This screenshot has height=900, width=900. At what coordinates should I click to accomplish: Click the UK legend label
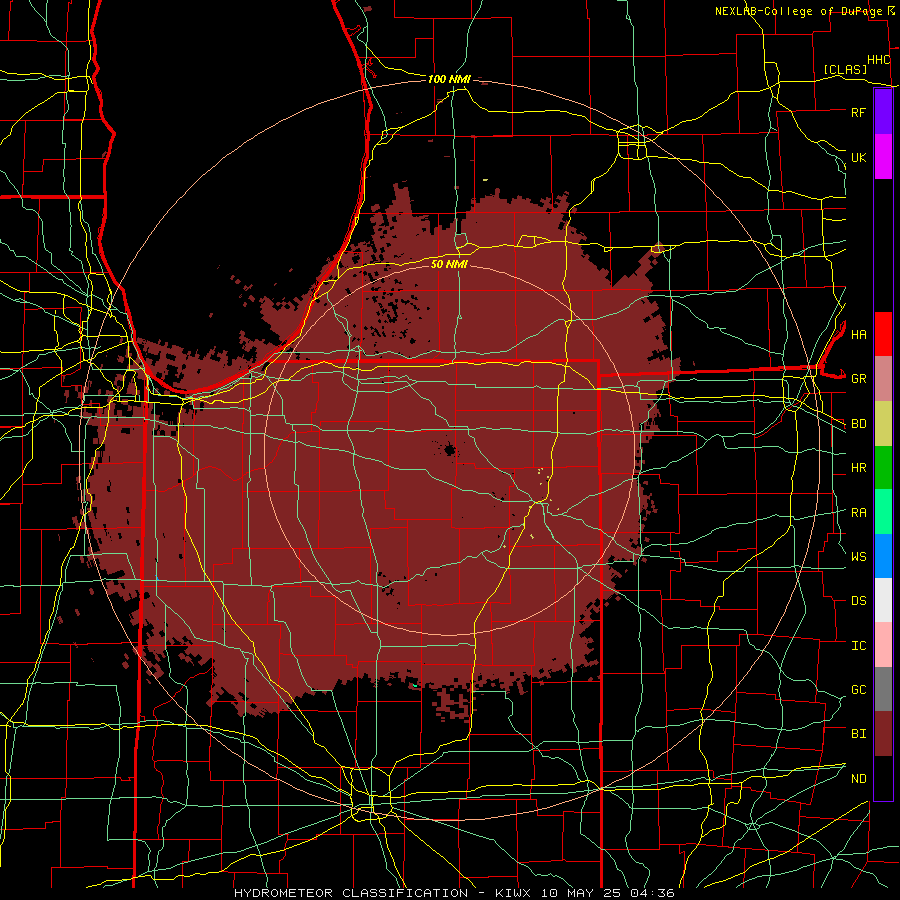(x=858, y=157)
